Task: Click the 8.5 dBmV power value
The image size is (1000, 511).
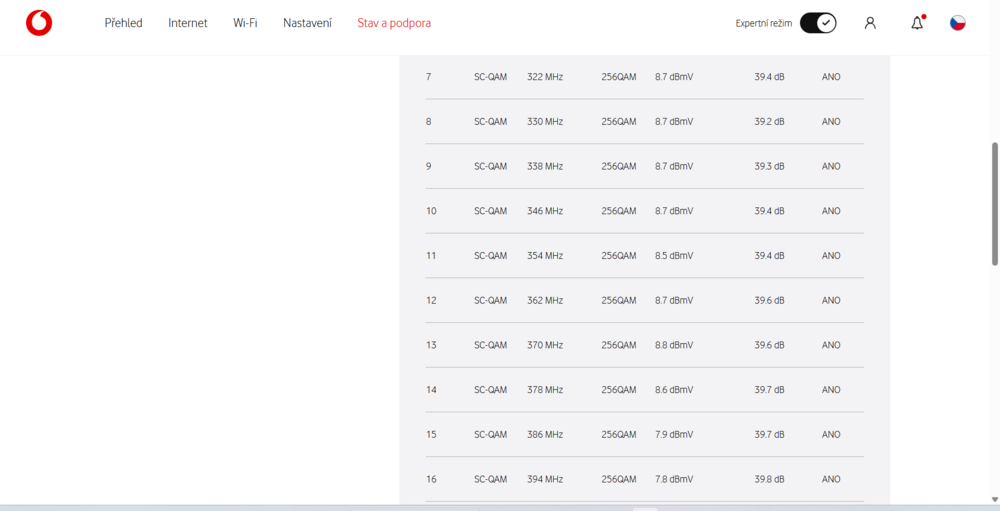Action: pyautogui.click(x=674, y=256)
